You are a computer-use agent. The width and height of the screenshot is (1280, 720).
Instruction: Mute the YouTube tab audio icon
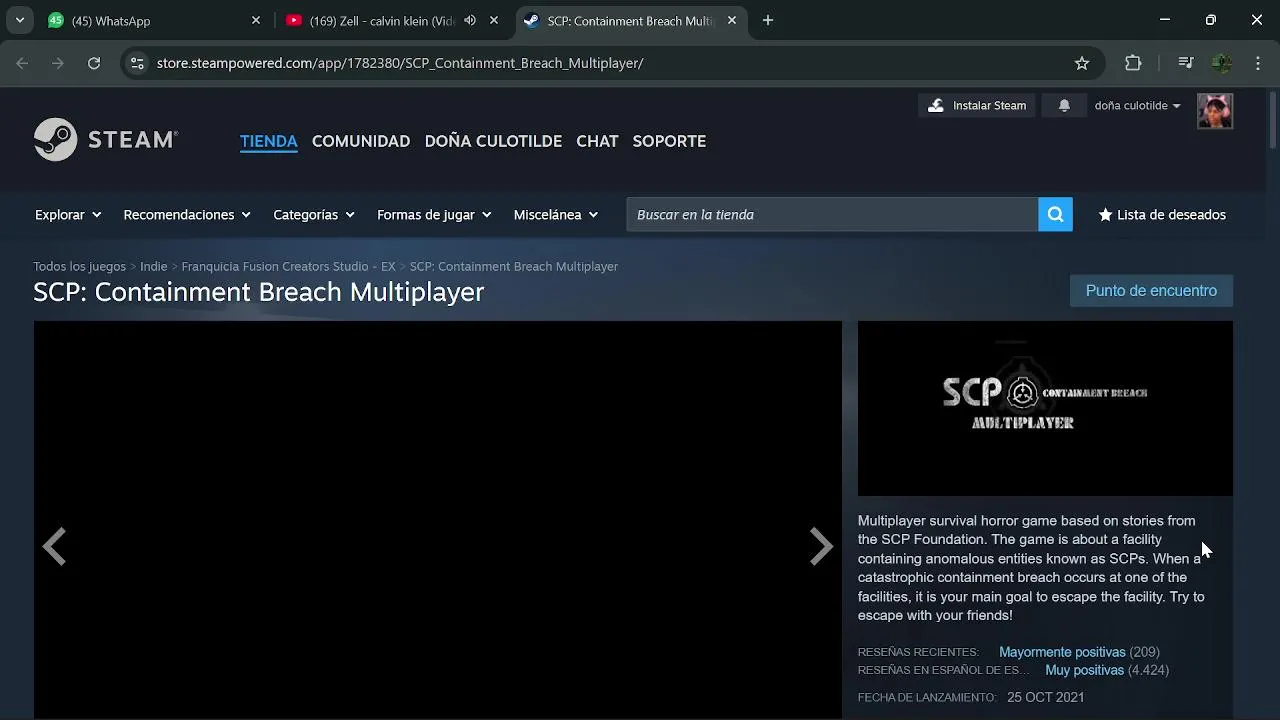click(x=470, y=20)
